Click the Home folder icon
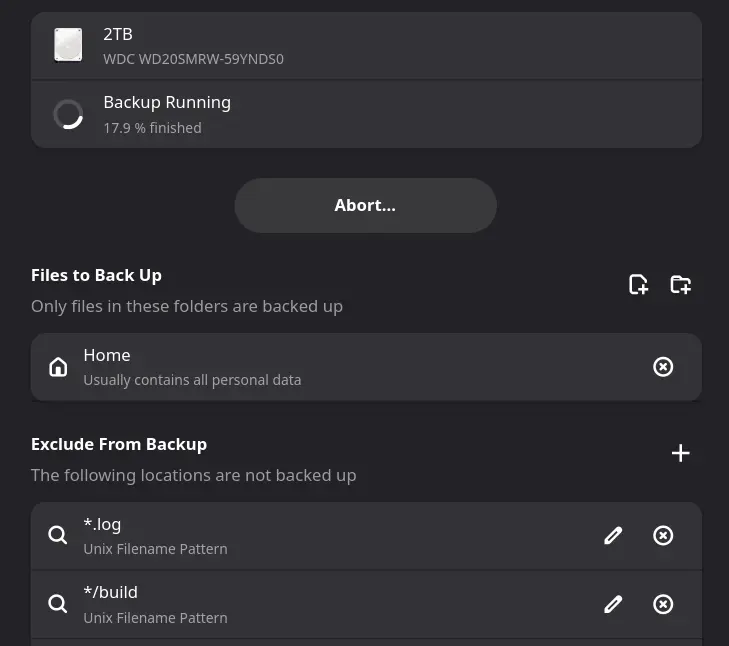 (58, 366)
